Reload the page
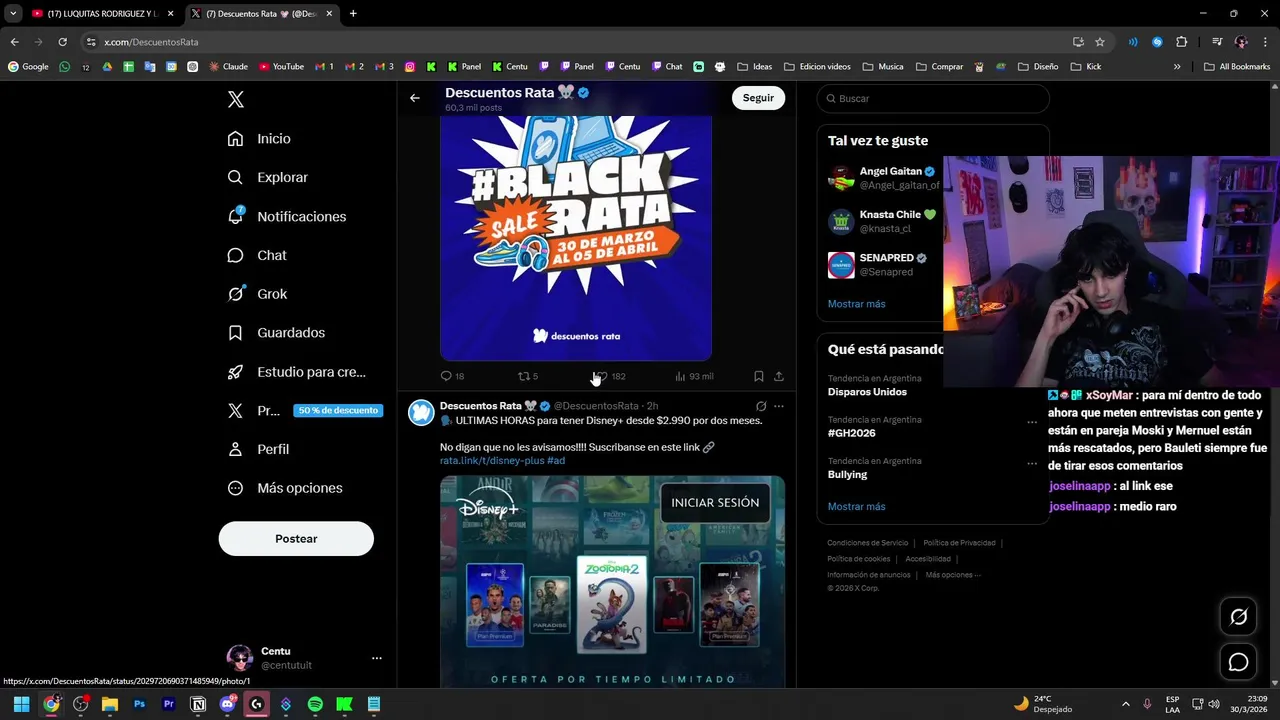The image size is (1280, 720). tap(62, 42)
